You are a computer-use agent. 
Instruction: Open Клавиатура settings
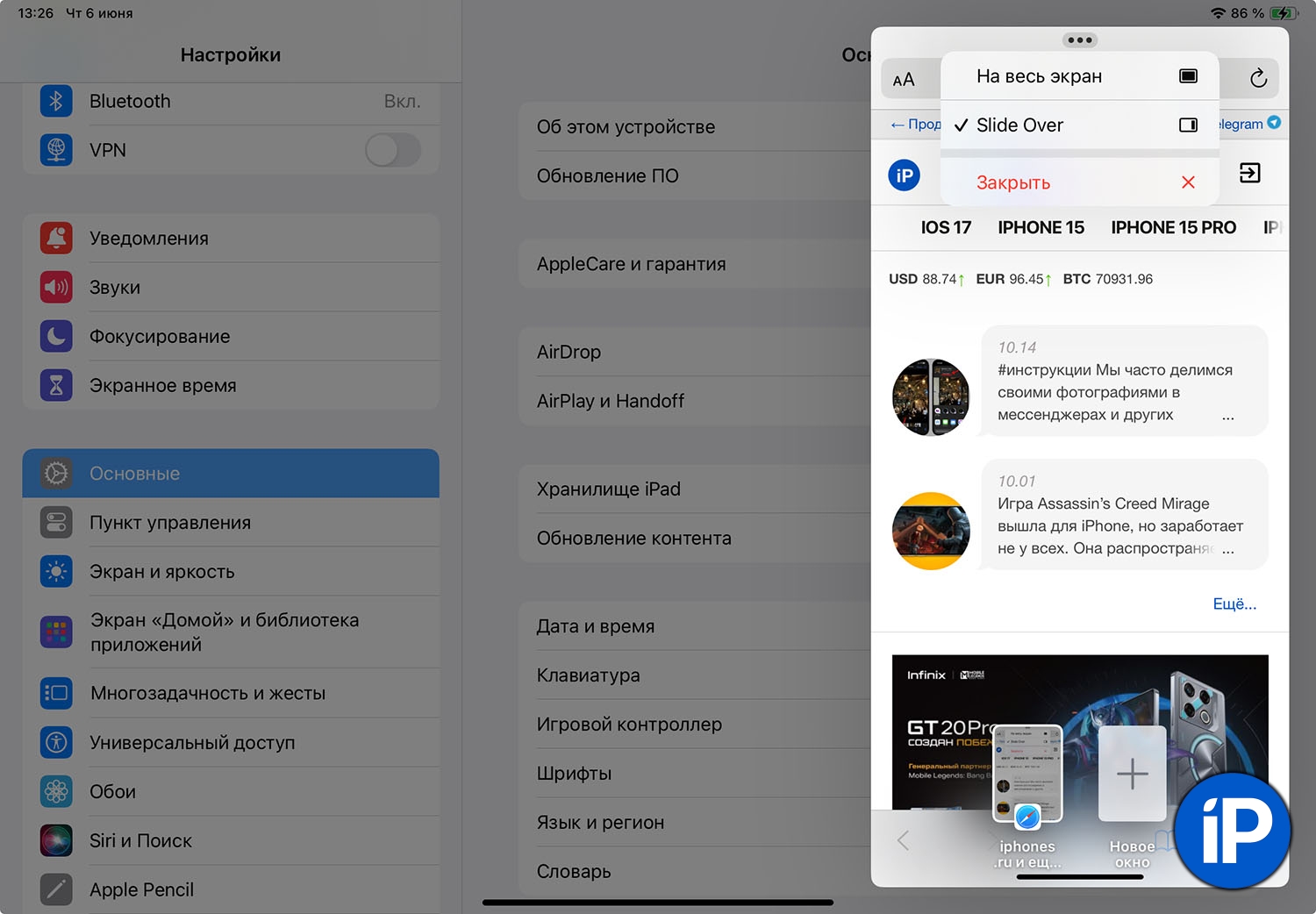click(695, 675)
